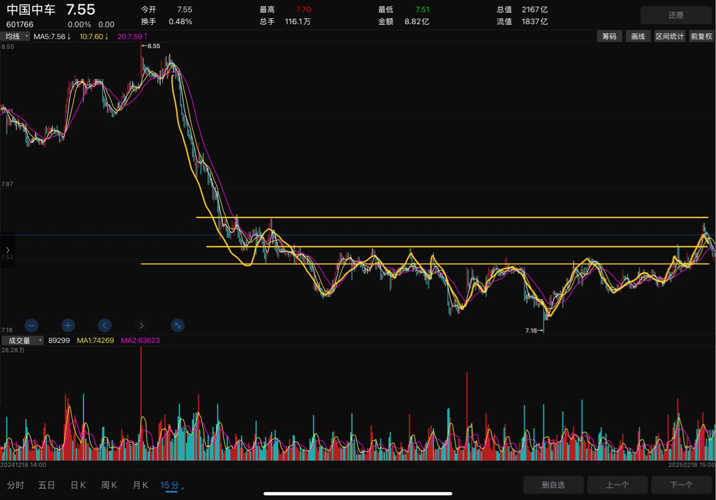
Task: Activate the 画线 drawing line tool
Action: (637, 36)
